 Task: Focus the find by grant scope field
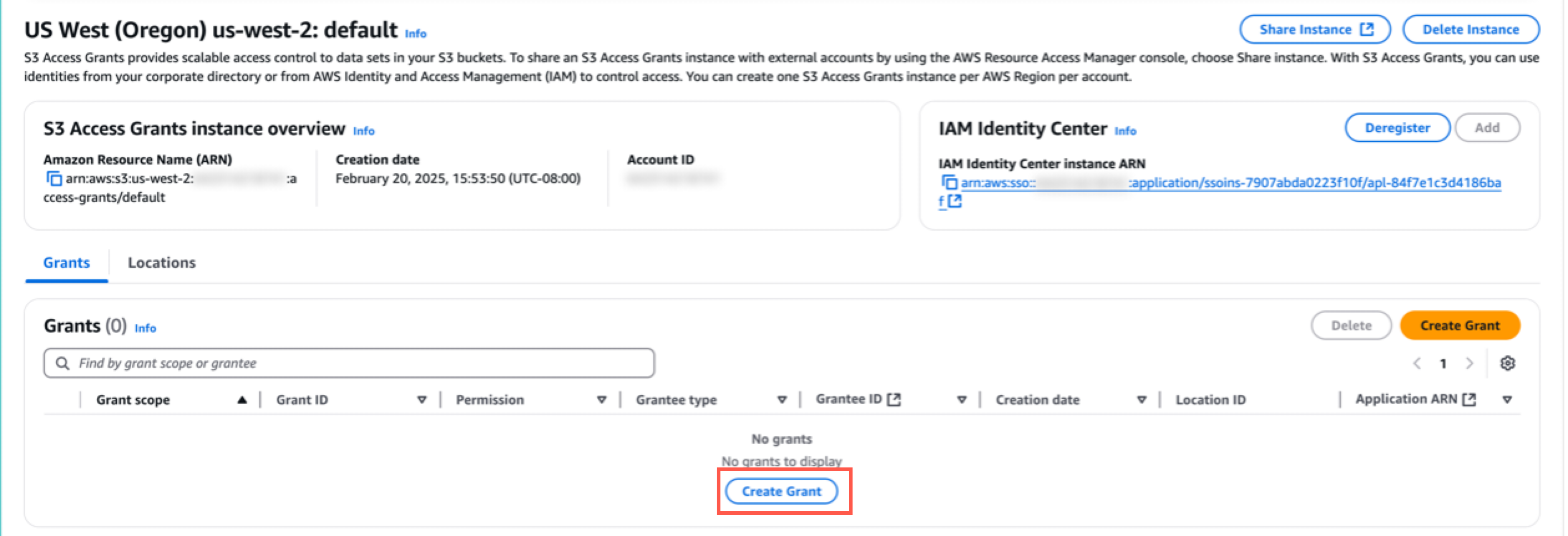359,363
